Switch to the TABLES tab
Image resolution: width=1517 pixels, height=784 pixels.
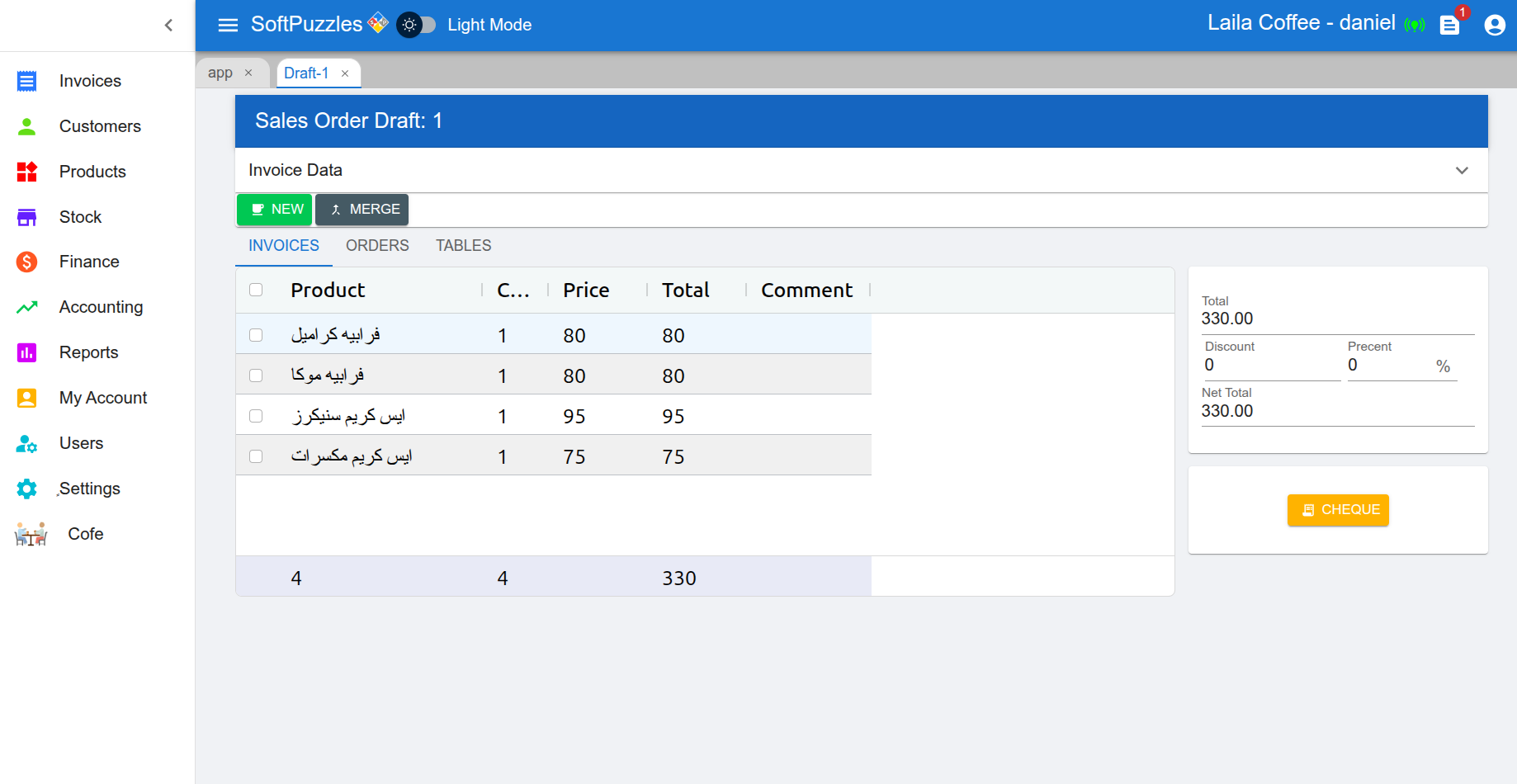[463, 246]
